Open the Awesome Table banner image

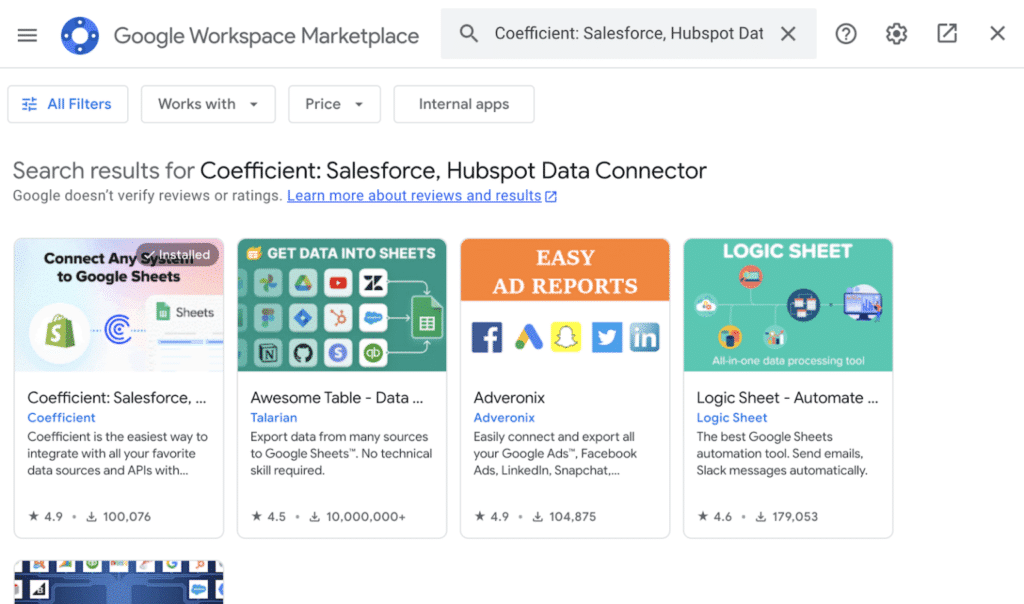[342, 305]
